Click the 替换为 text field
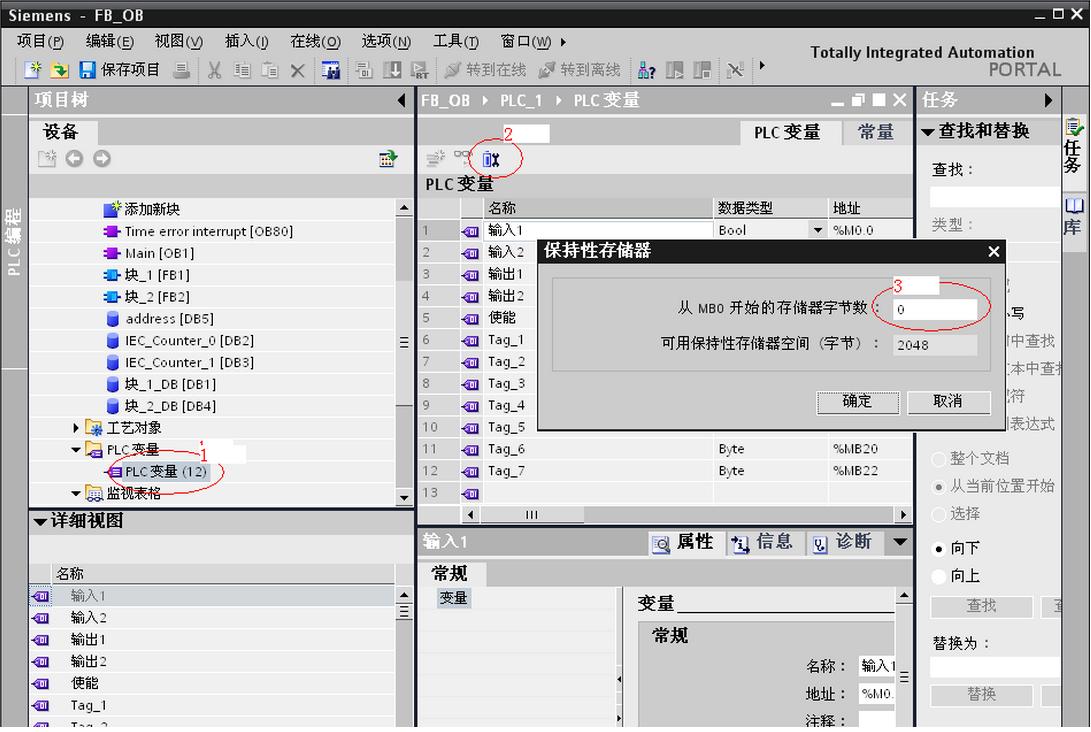 tap(994, 667)
